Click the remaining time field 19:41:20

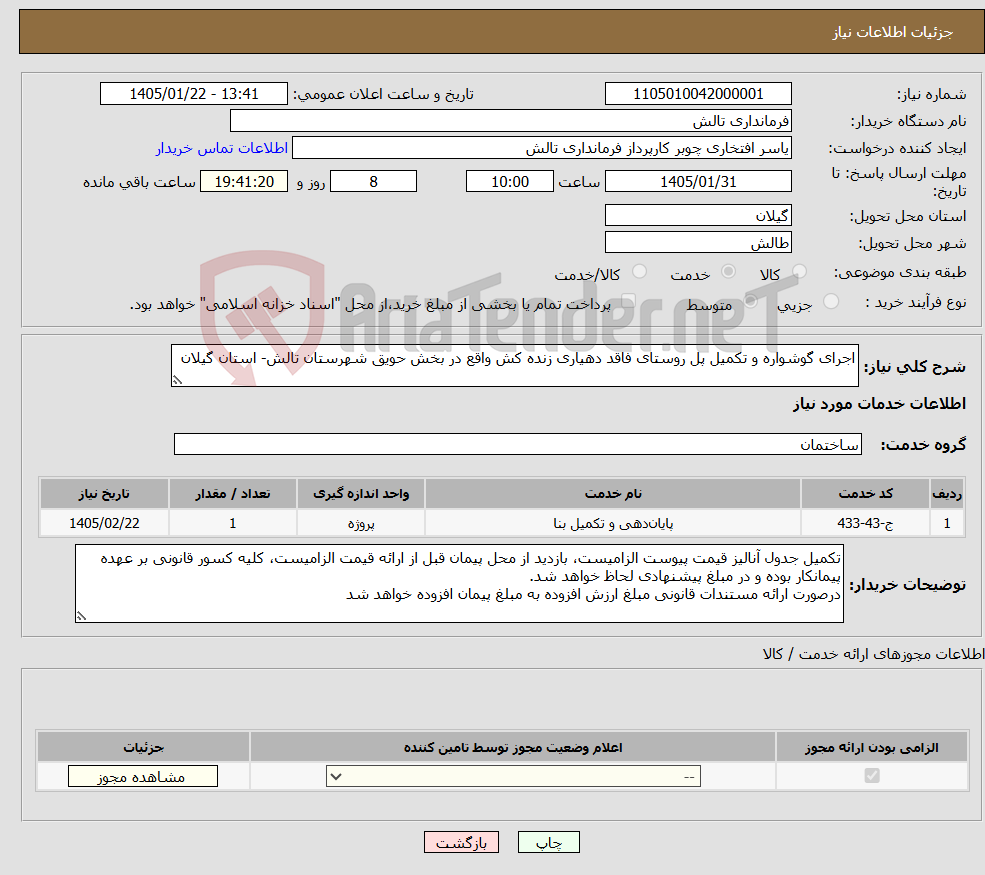click(244, 182)
